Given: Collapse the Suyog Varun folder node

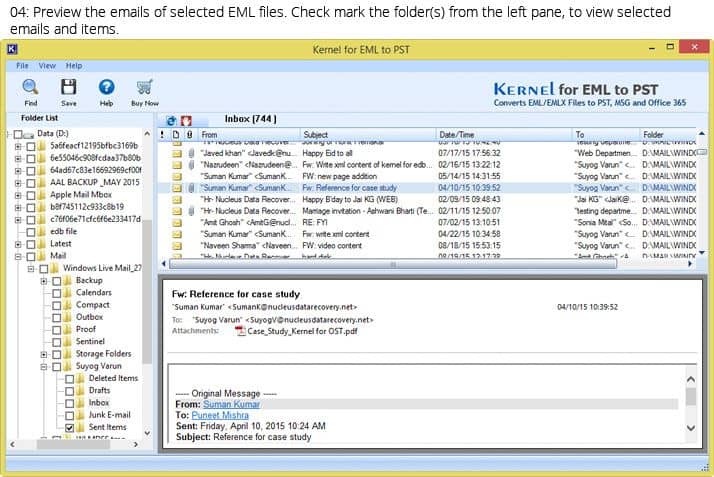Looking at the screenshot, I should (44, 367).
